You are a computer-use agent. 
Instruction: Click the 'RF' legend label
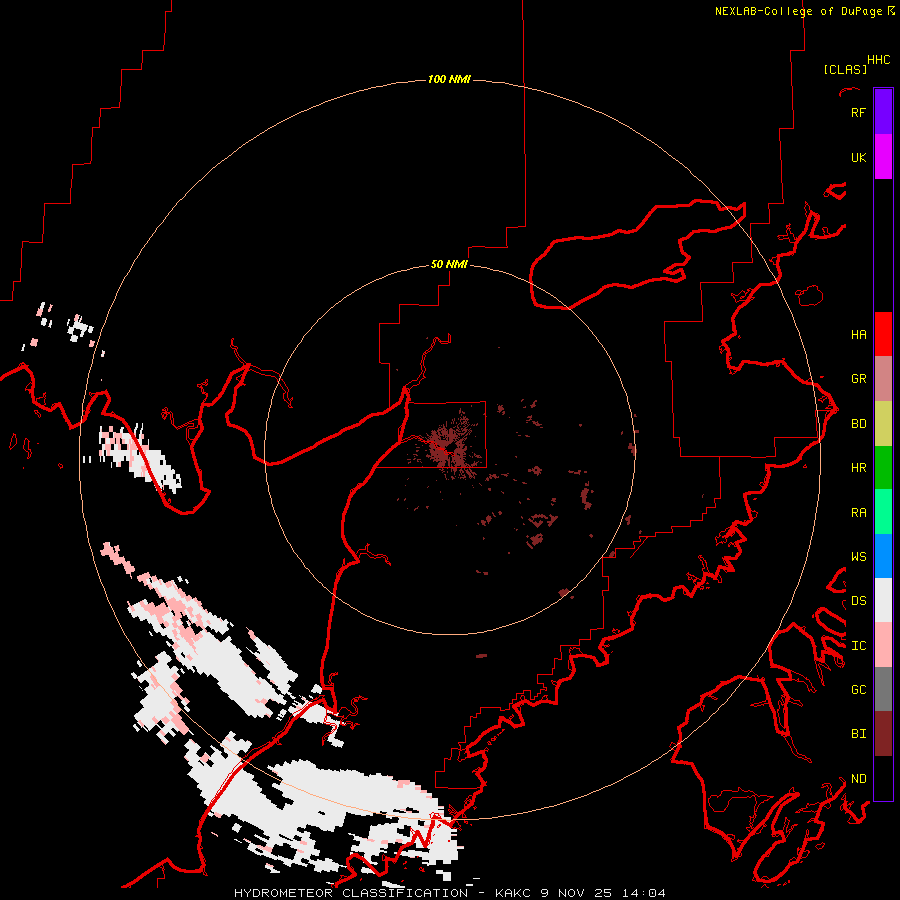click(x=858, y=112)
